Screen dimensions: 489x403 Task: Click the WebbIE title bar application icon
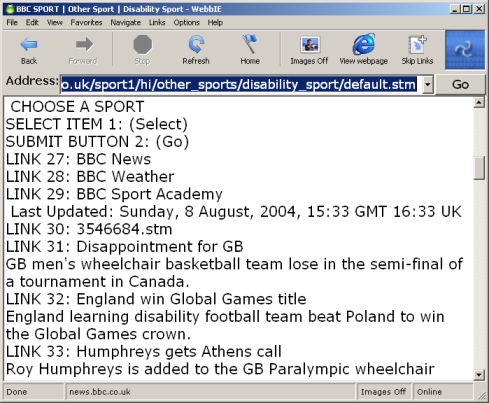(x=10, y=9)
